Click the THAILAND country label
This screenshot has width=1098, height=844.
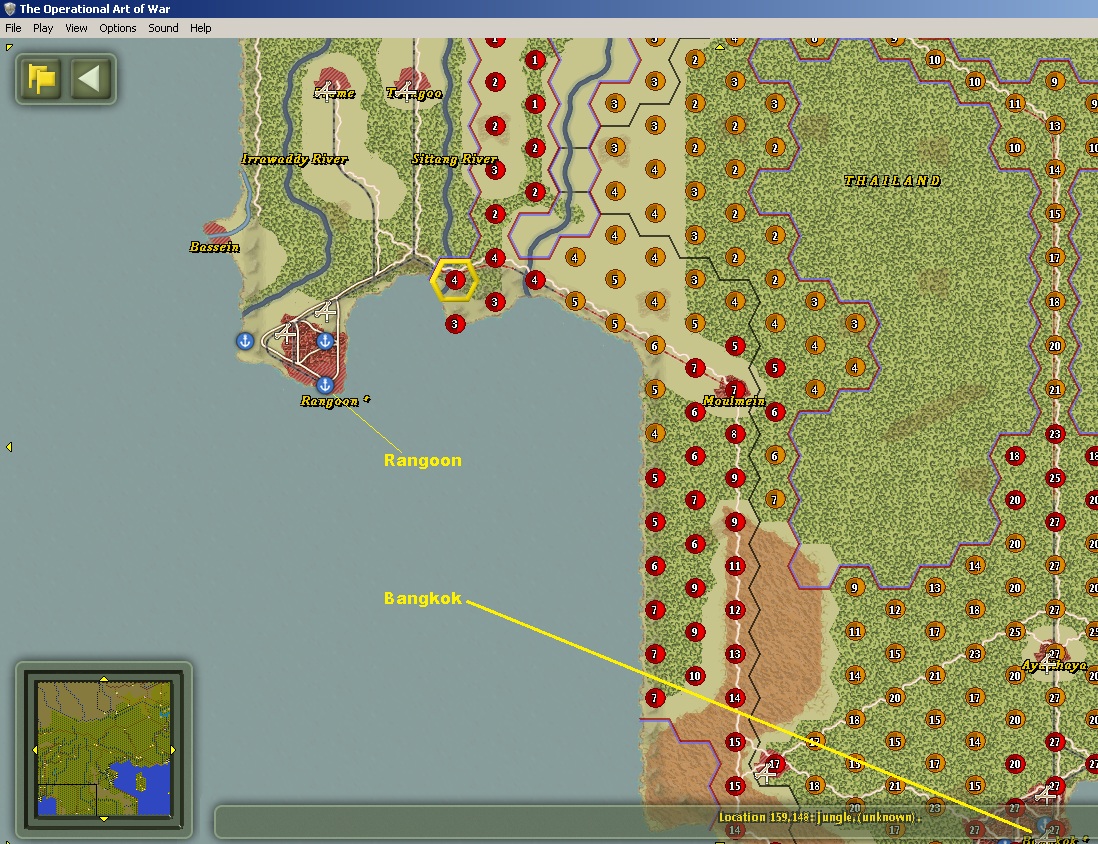[892, 181]
